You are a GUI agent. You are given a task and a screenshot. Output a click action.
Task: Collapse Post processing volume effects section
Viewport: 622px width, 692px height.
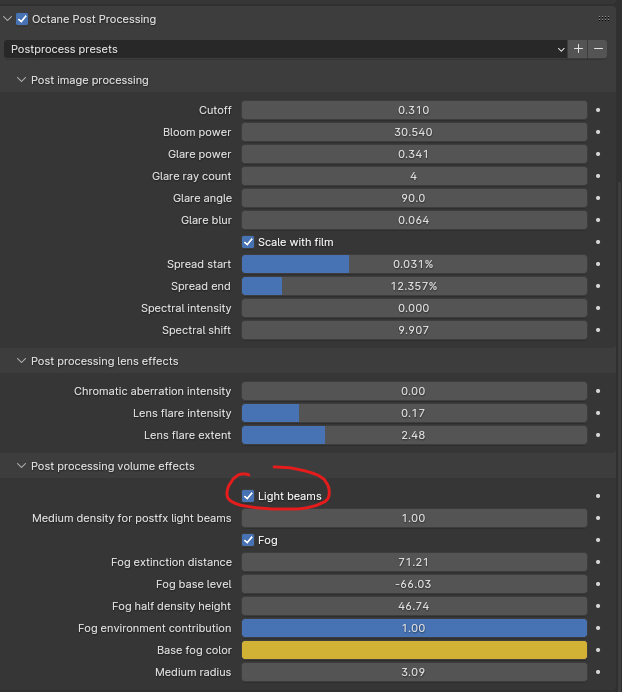[22, 466]
